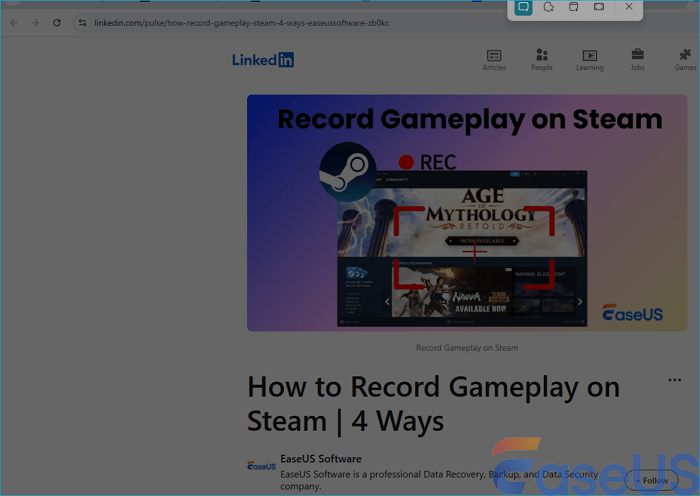
Task: Reload the page with the refresh icon
Action: (x=57, y=22)
